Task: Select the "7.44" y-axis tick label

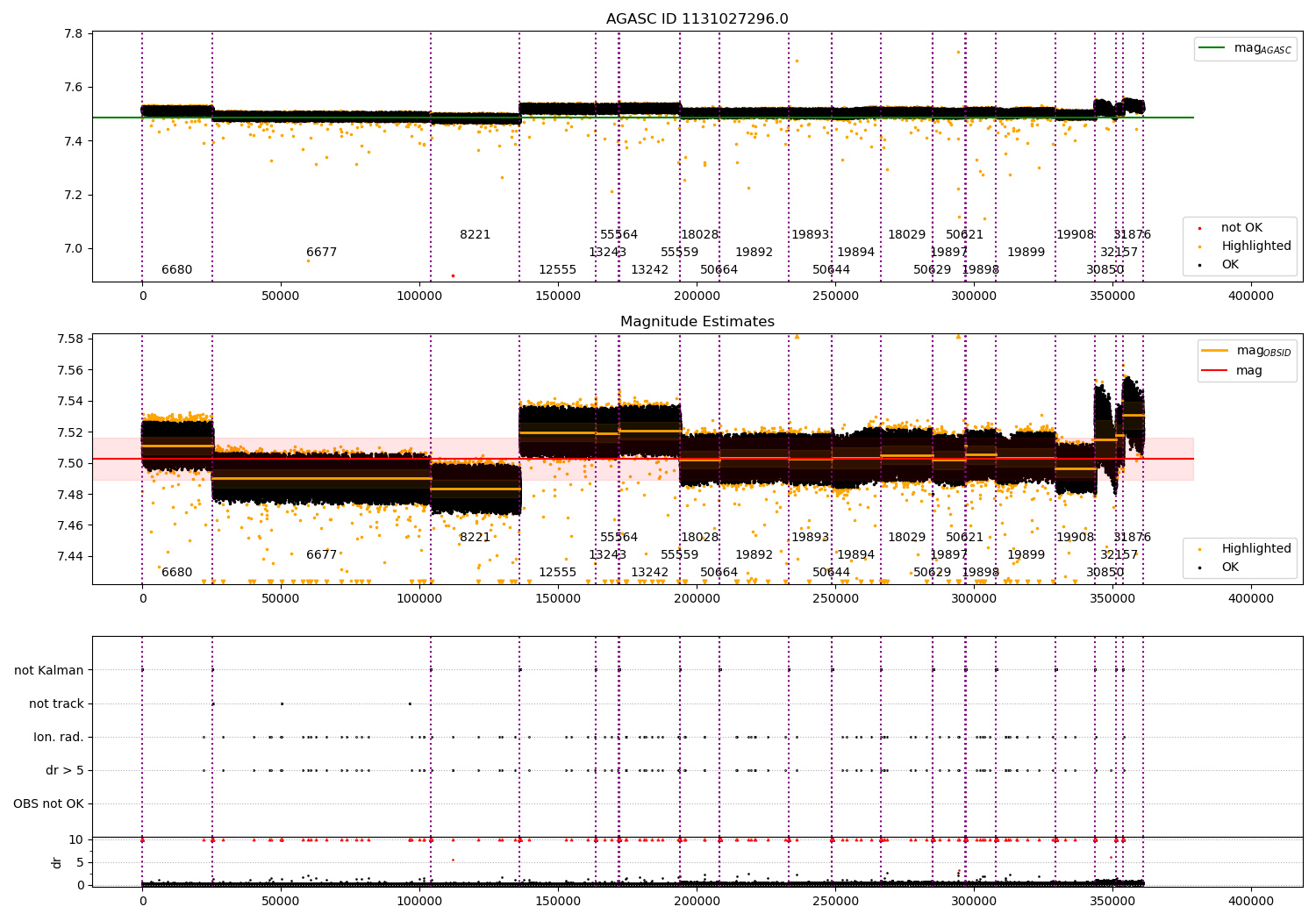Action: [x=70, y=556]
